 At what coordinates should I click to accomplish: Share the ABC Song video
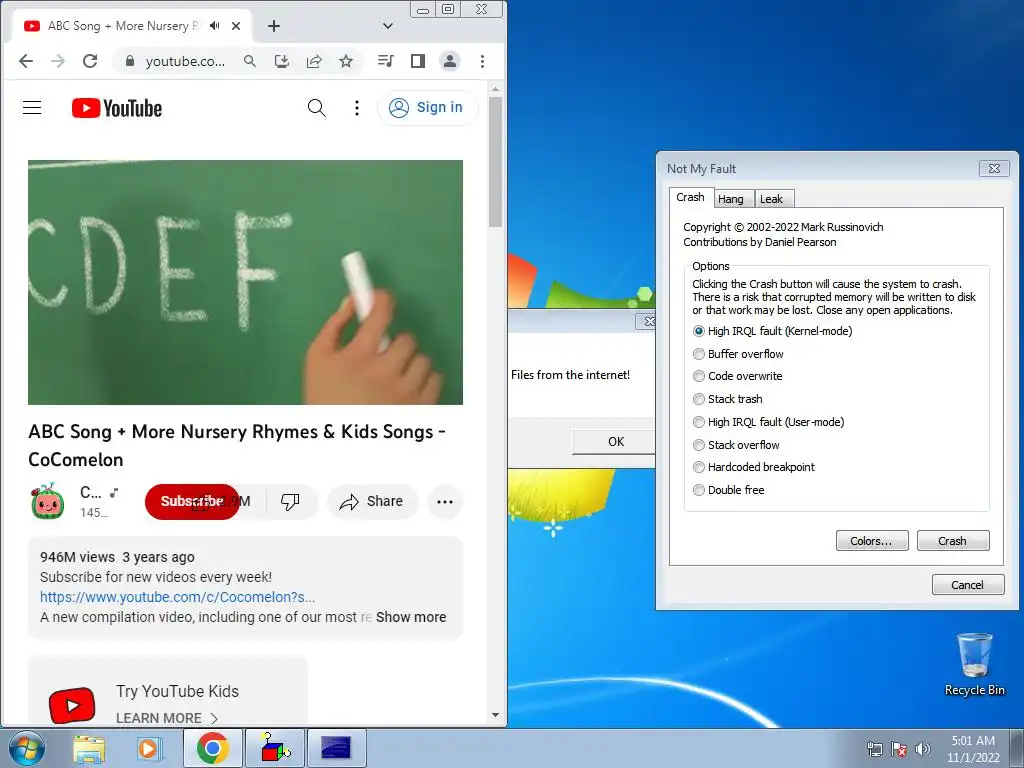372,502
